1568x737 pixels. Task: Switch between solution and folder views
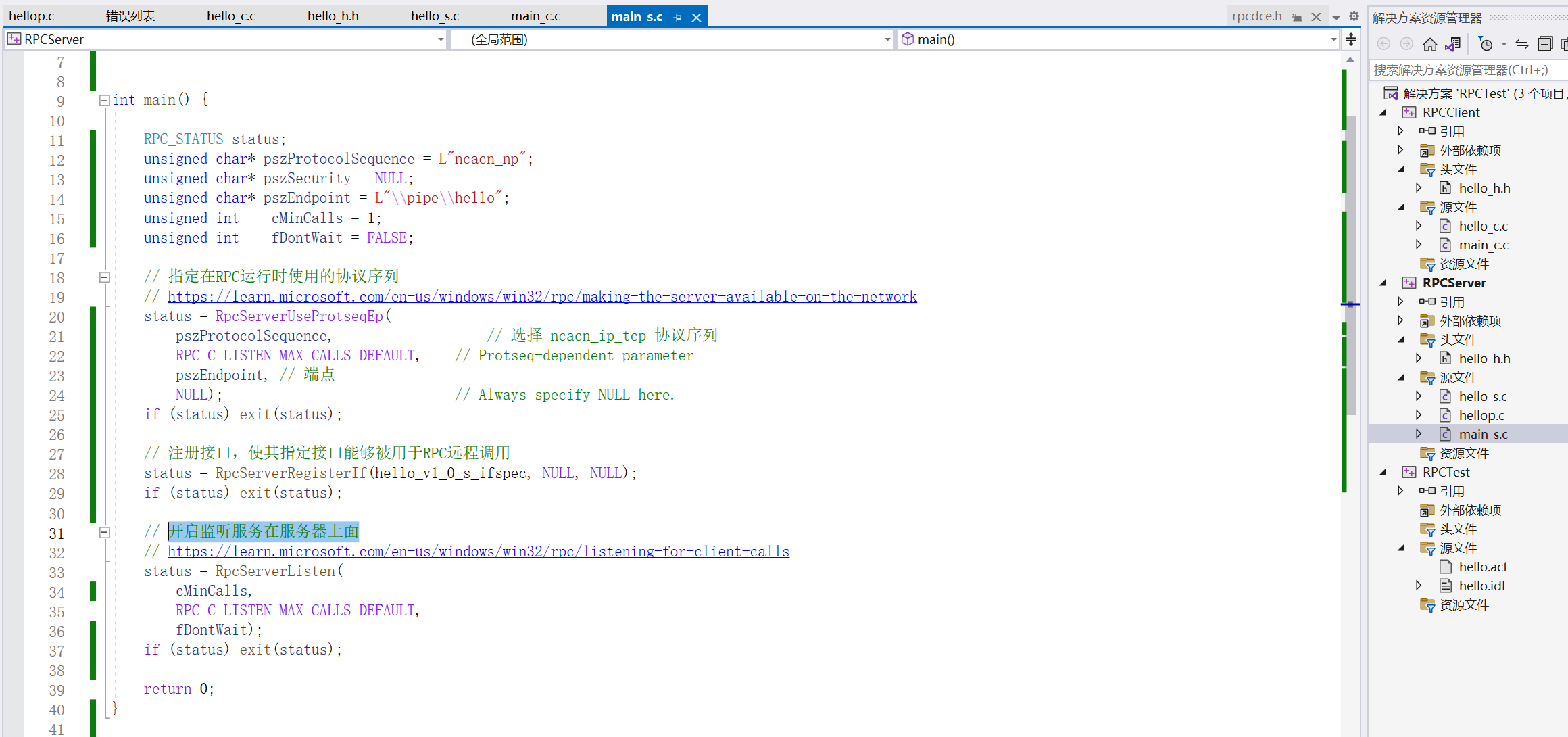[x=1453, y=45]
